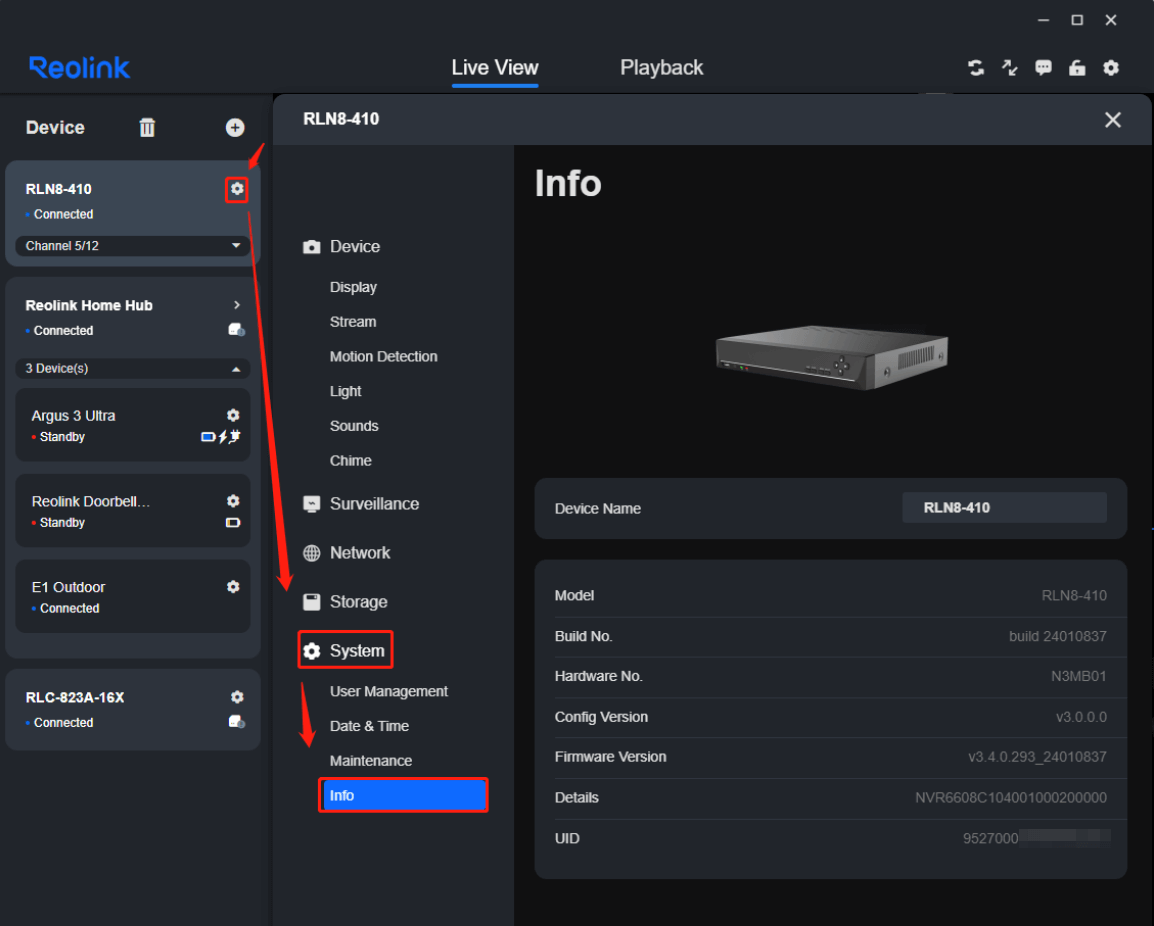Open RLC-823A-16X settings gear

[x=237, y=696]
